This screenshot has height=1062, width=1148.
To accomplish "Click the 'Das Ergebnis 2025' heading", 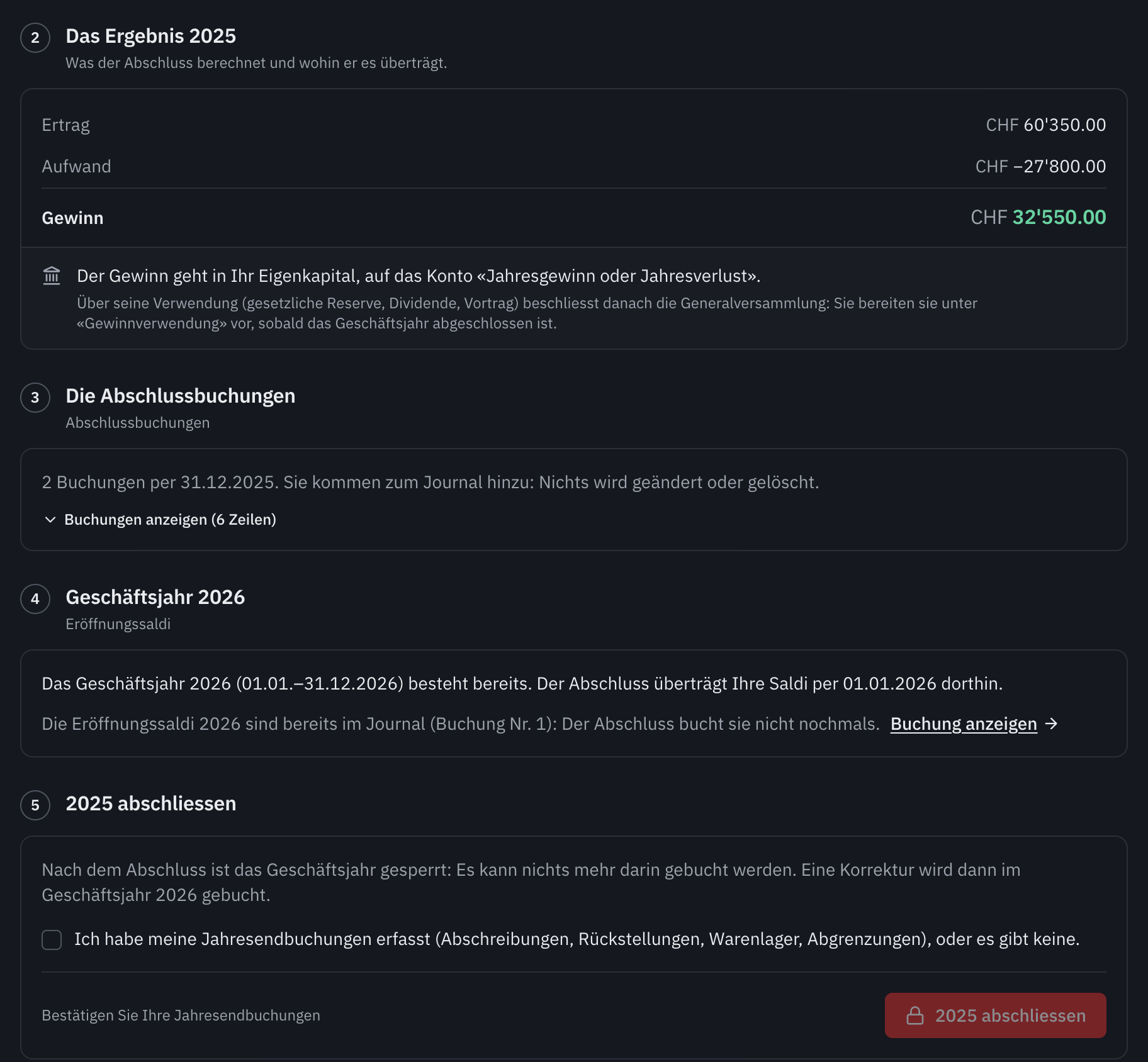I will [x=151, y=36].
